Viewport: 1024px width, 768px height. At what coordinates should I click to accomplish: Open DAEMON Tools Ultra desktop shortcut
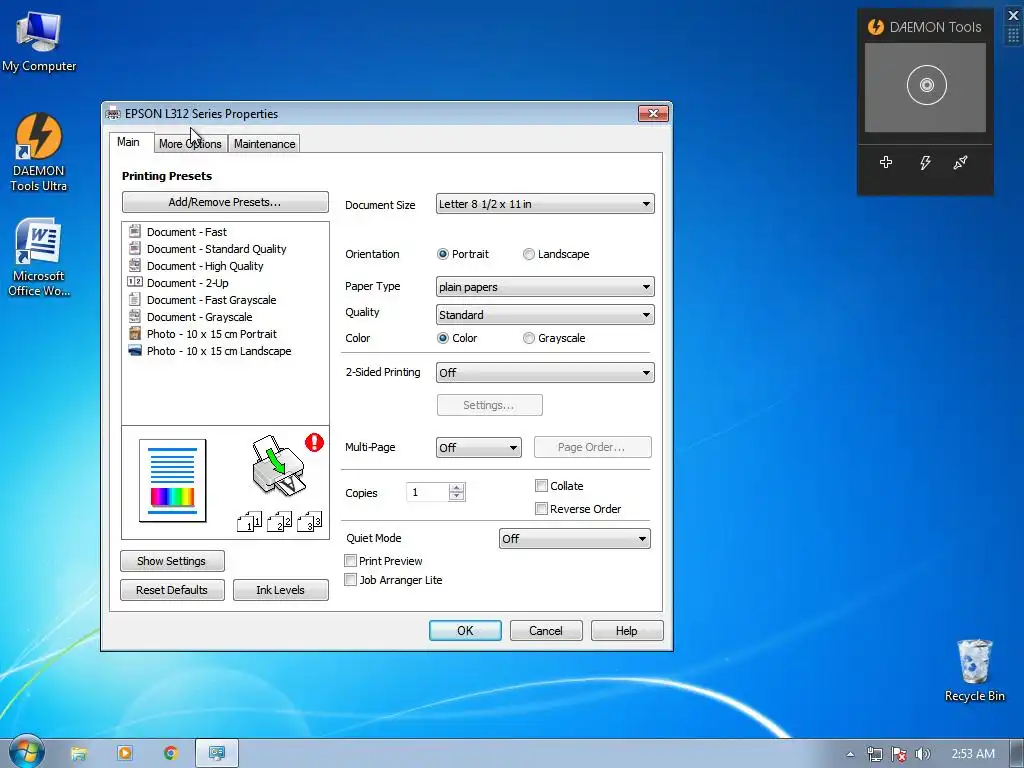pos(39,152)
